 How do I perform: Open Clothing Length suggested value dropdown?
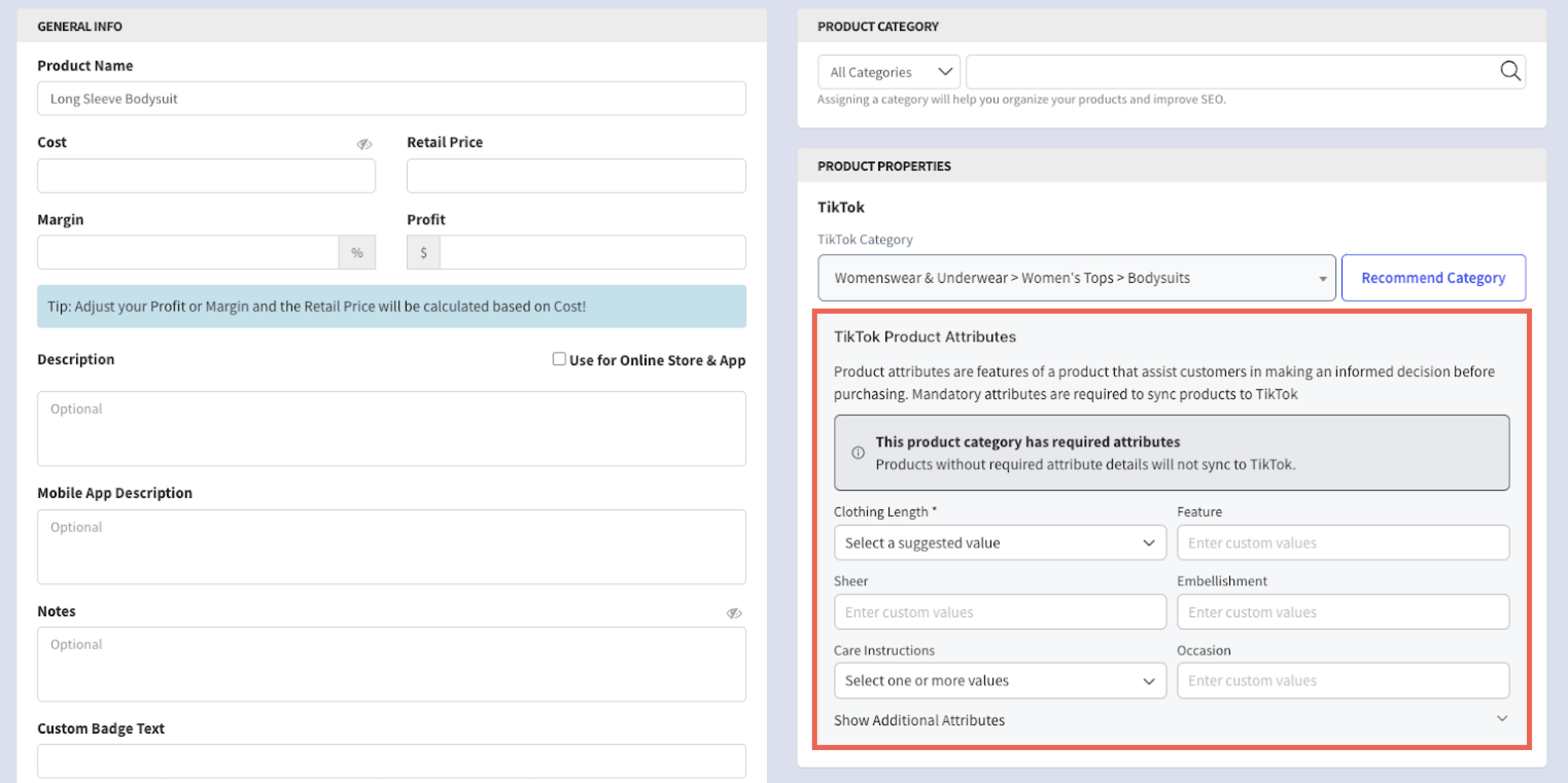[x=1000, y=542]
